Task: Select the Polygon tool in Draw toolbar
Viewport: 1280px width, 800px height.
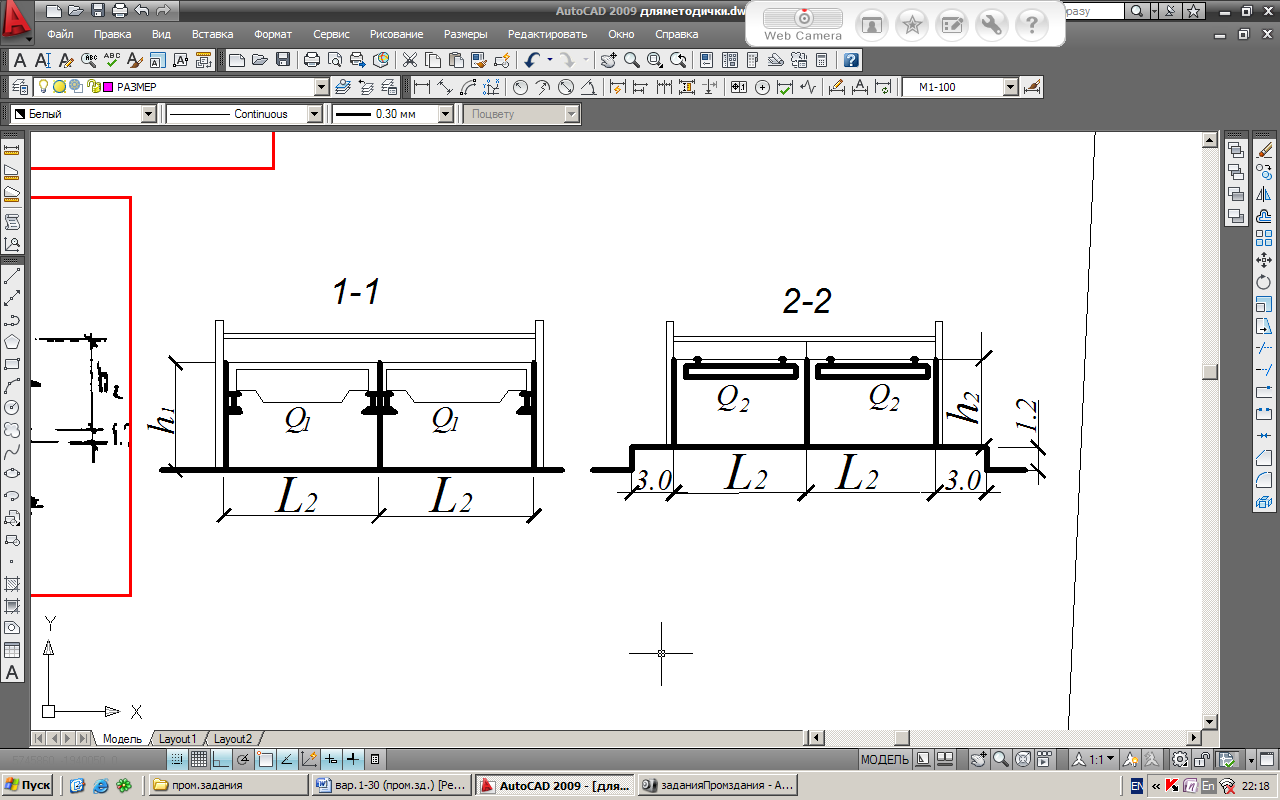Action: point(13,342)
